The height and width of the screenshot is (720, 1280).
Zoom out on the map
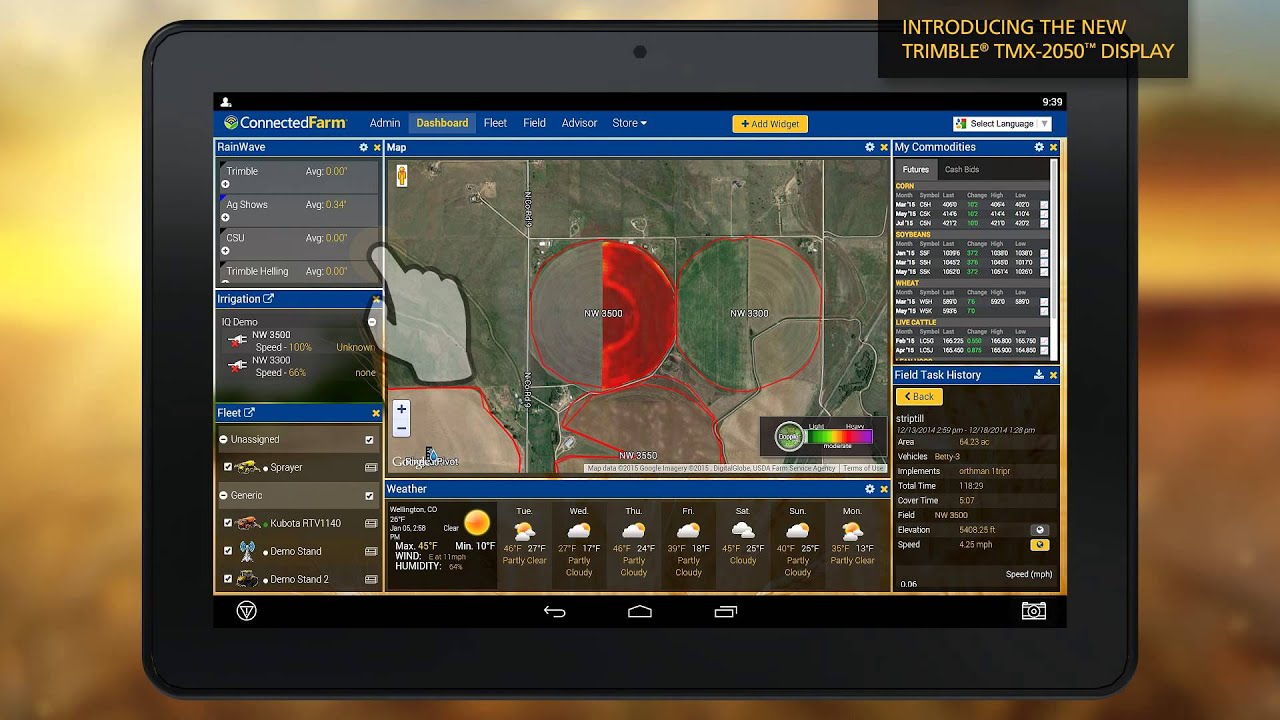coord(401,428)
